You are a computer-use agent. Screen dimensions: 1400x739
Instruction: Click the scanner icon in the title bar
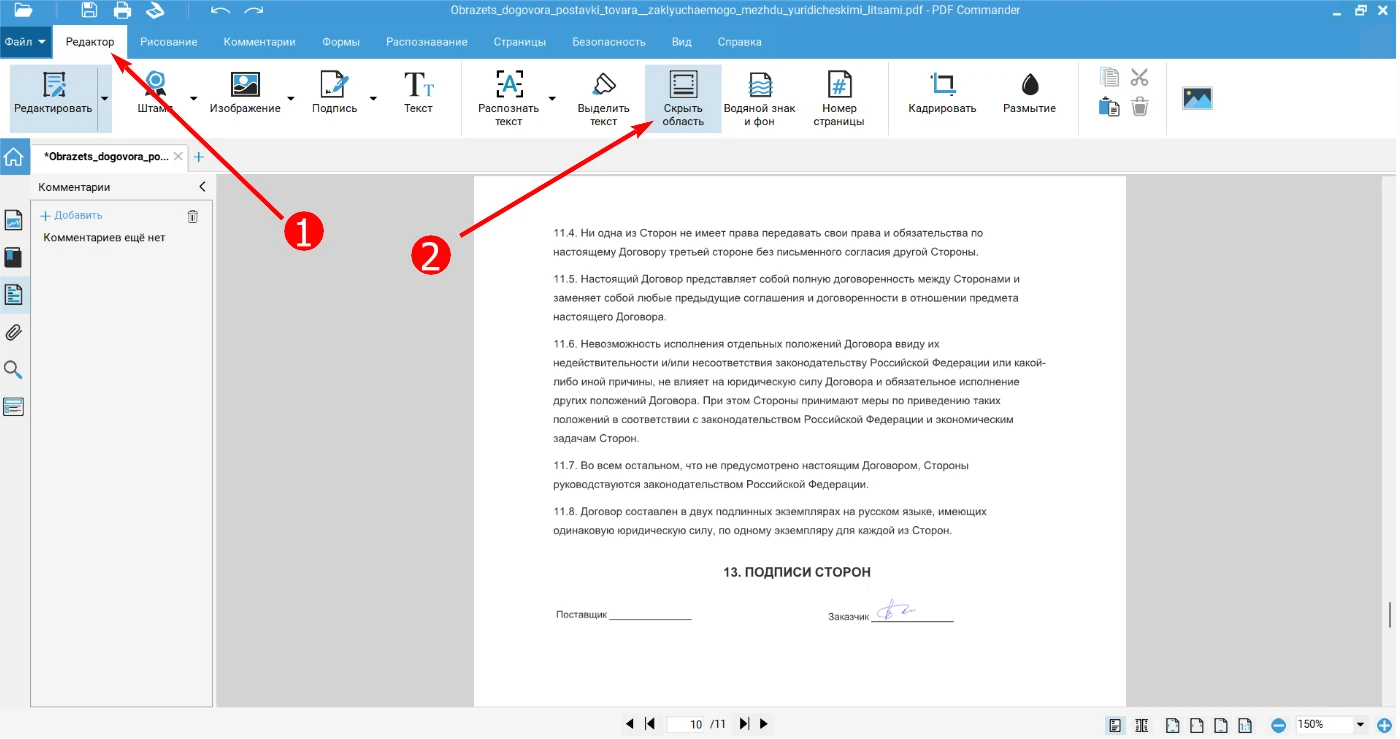pos(154,11)
